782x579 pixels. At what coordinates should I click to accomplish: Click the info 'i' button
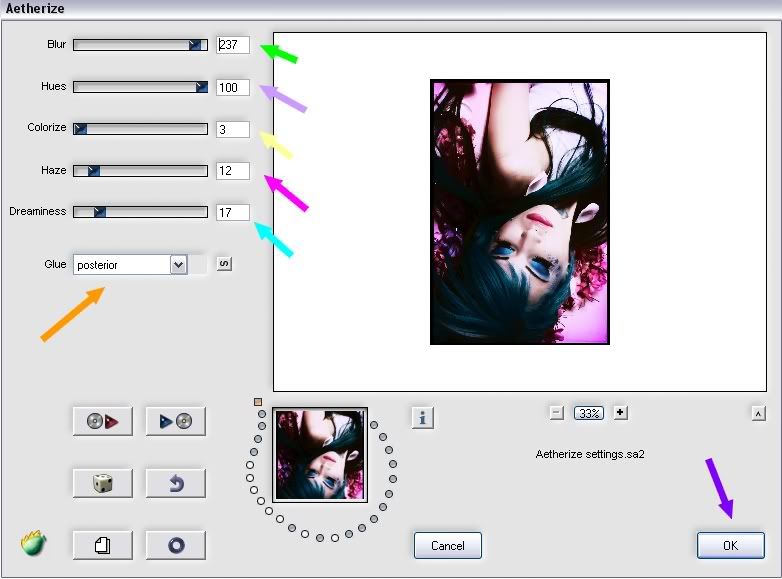(423, 417)
